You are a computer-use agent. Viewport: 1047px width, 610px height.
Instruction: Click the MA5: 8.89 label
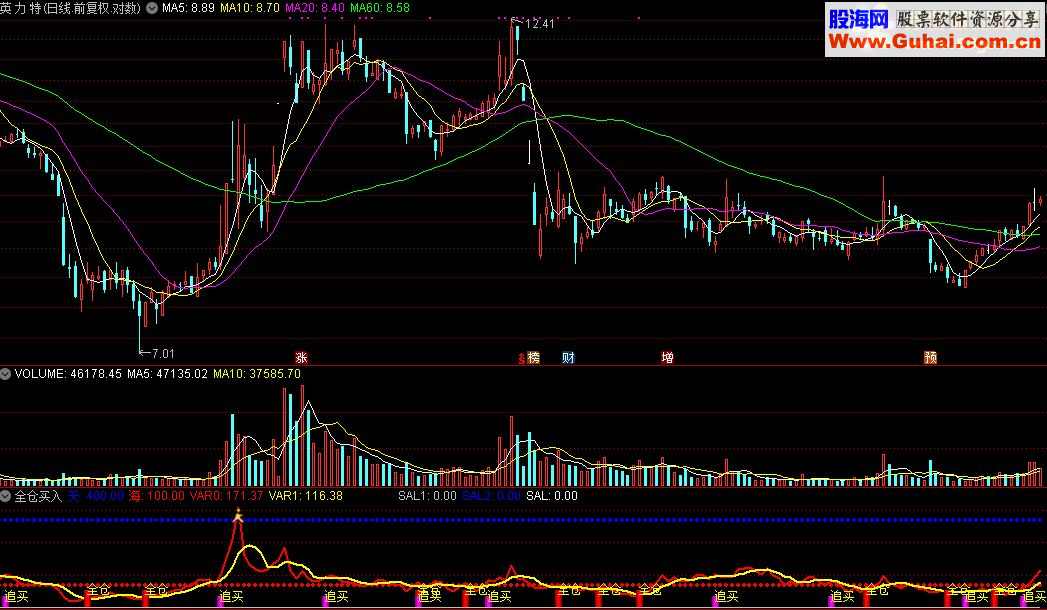coord(188,8)
